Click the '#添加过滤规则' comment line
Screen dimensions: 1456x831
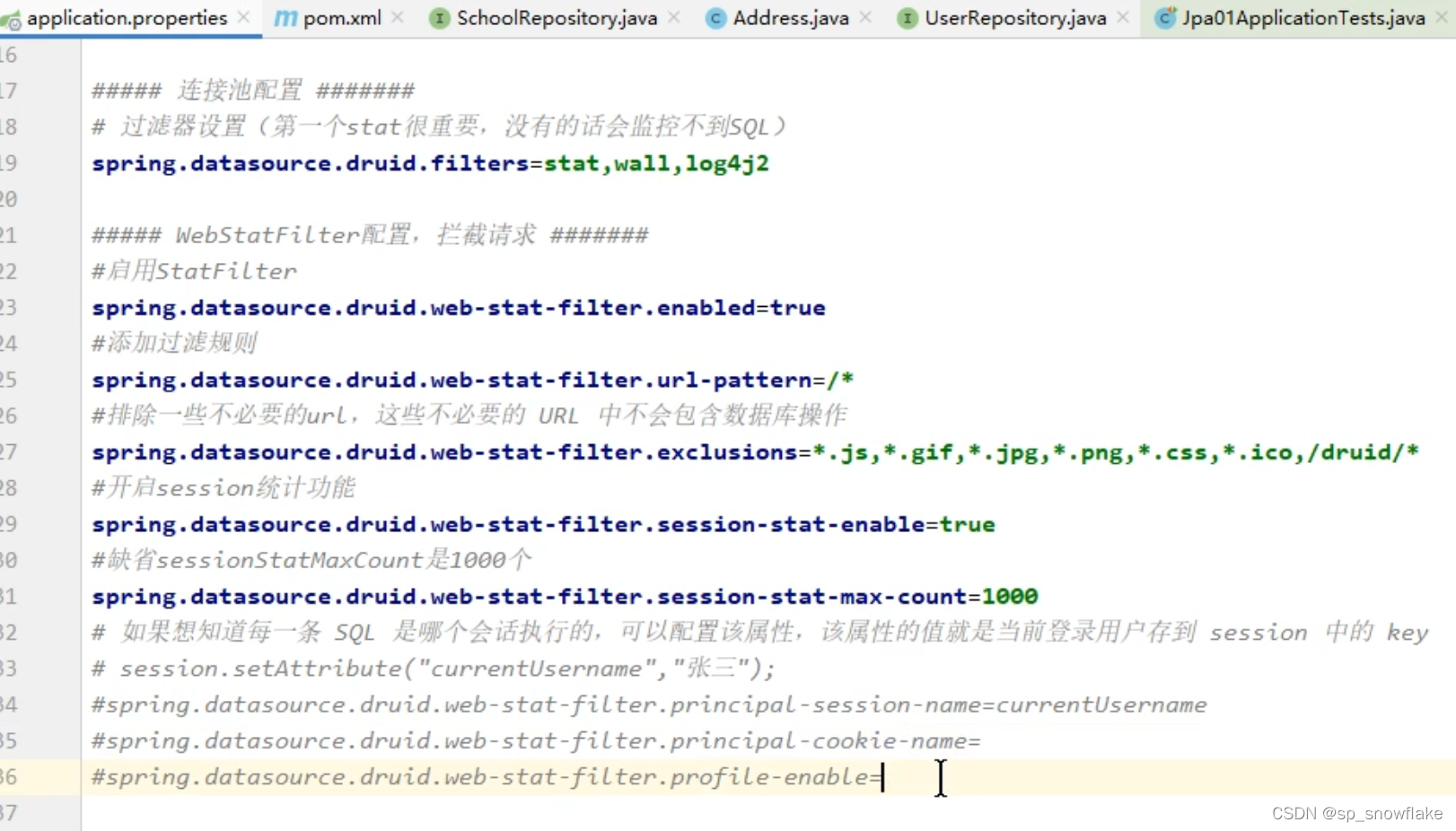174,343
